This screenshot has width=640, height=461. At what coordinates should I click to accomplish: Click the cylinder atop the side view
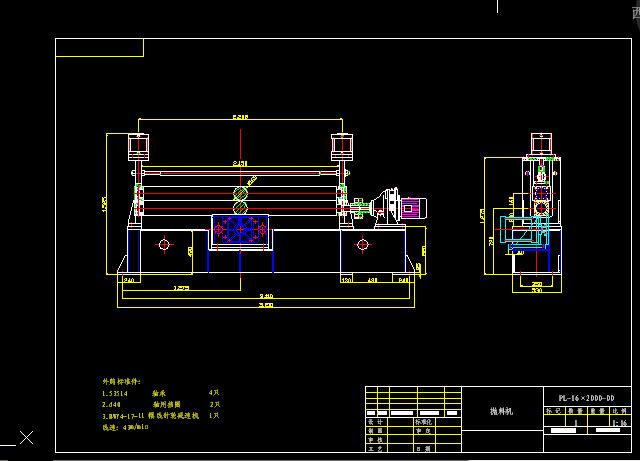(541, 144)
